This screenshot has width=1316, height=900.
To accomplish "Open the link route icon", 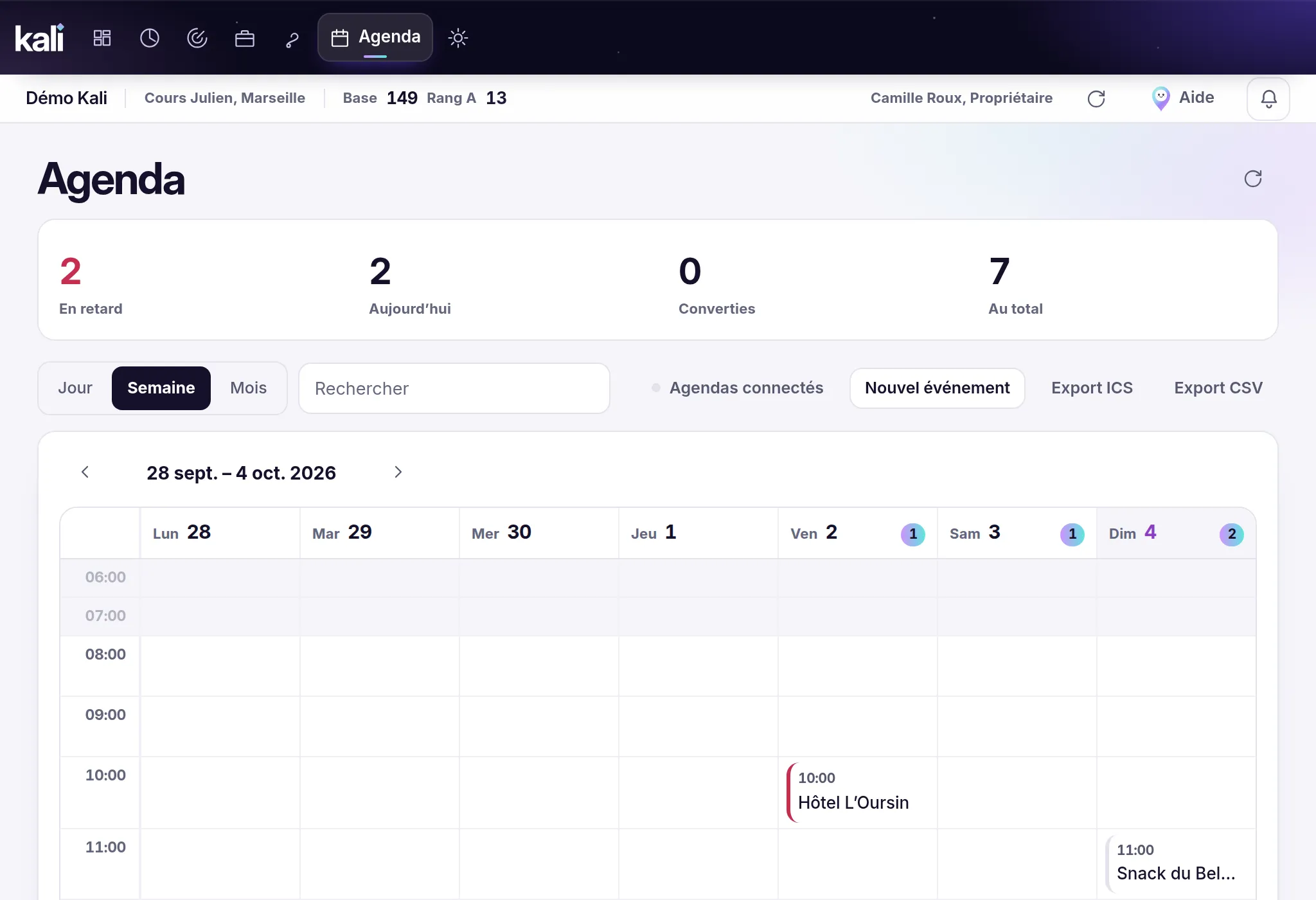I will click(x=292, y=40).
